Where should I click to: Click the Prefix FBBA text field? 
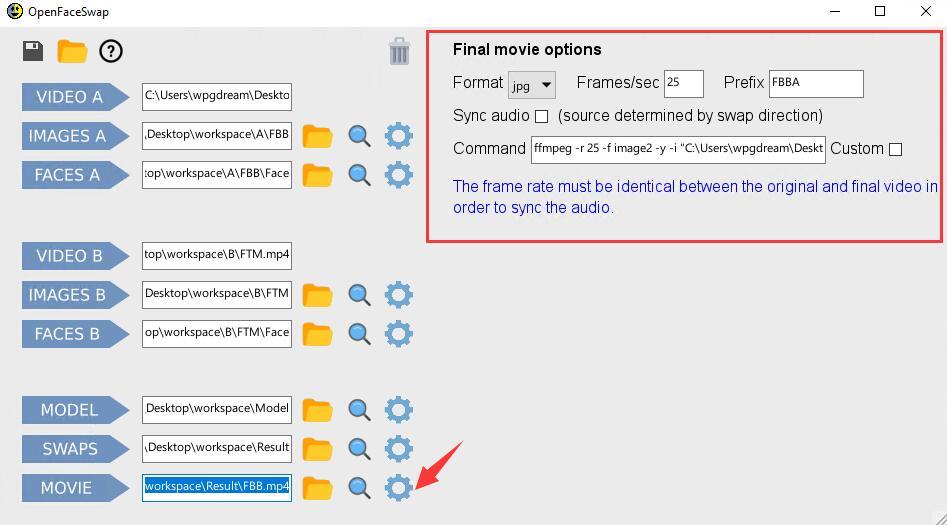coord(816,83)
